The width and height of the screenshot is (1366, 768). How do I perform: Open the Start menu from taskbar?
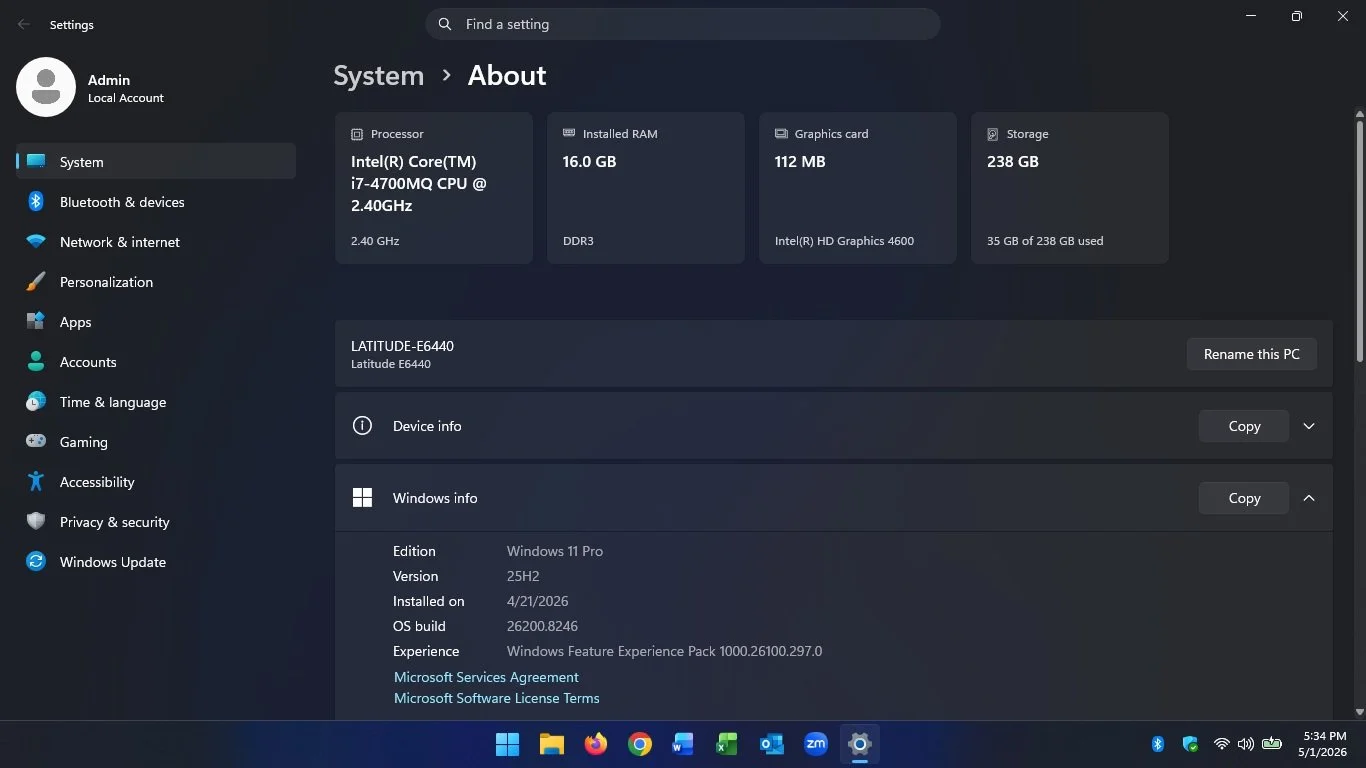click(x=508, y=744)
